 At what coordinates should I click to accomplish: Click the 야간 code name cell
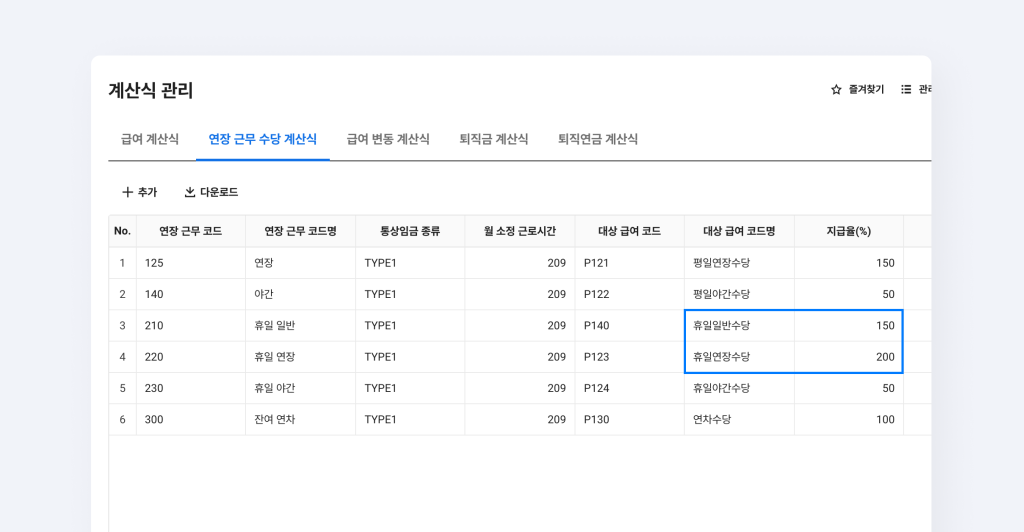(300, 294)
